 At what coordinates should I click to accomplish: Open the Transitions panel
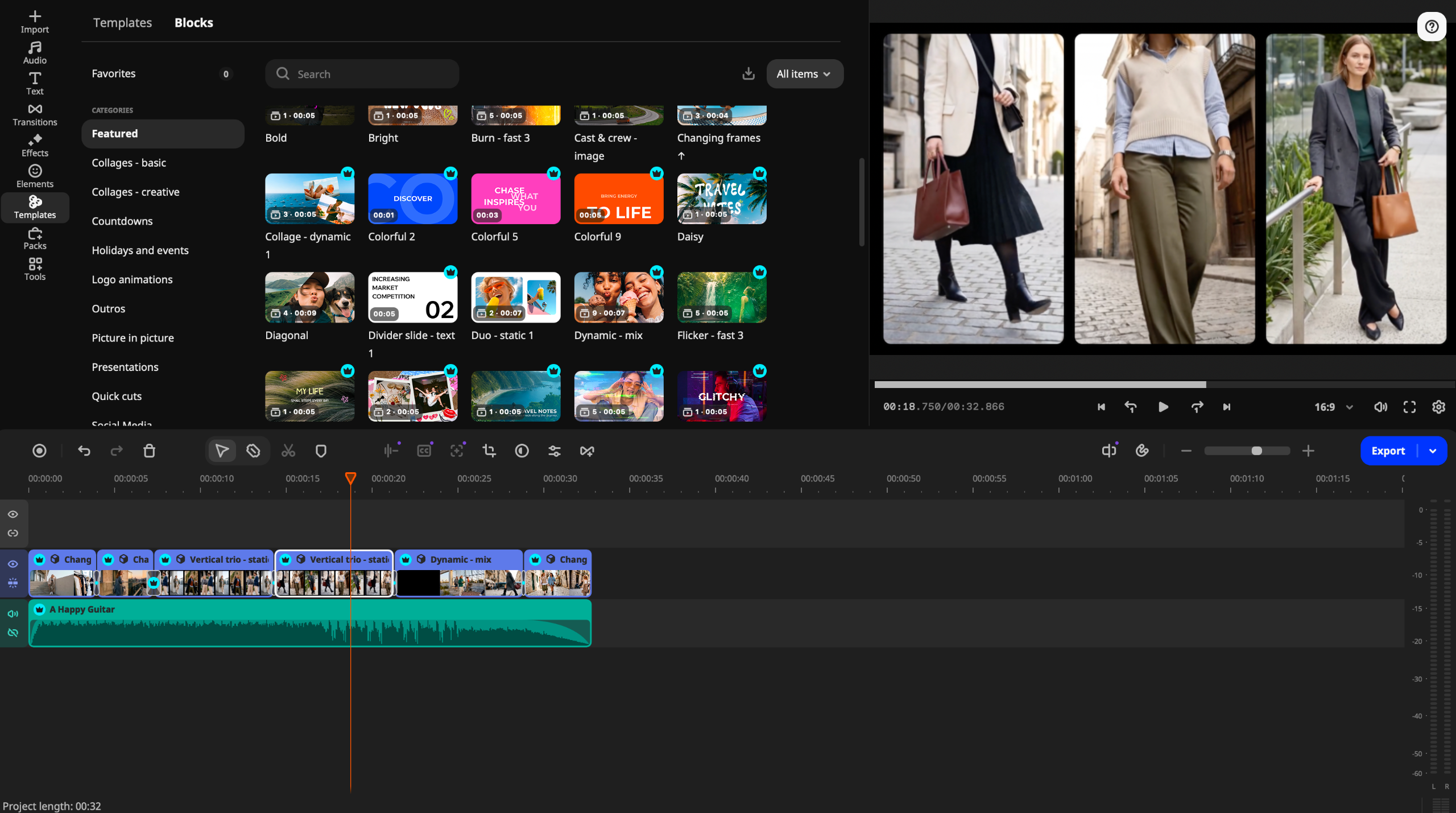click(x=35, y=114)
